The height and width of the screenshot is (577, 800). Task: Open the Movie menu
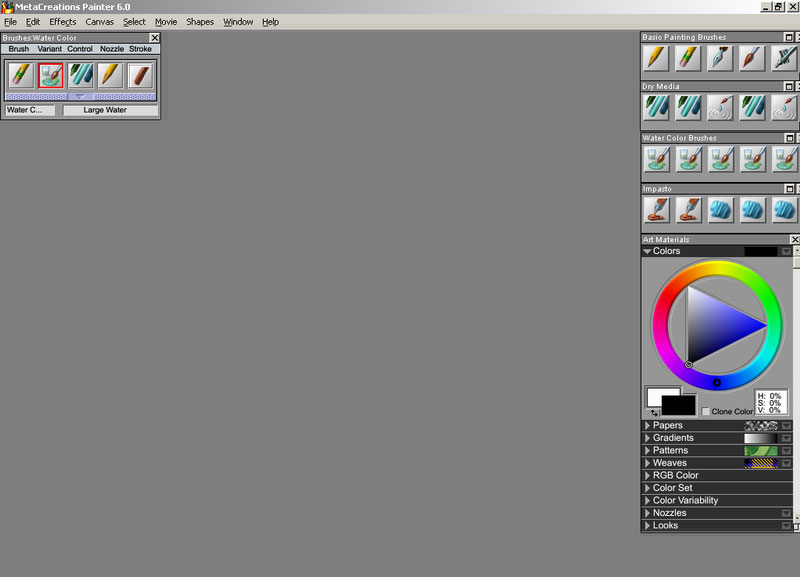pyautogui.click(x=166, y=22)
